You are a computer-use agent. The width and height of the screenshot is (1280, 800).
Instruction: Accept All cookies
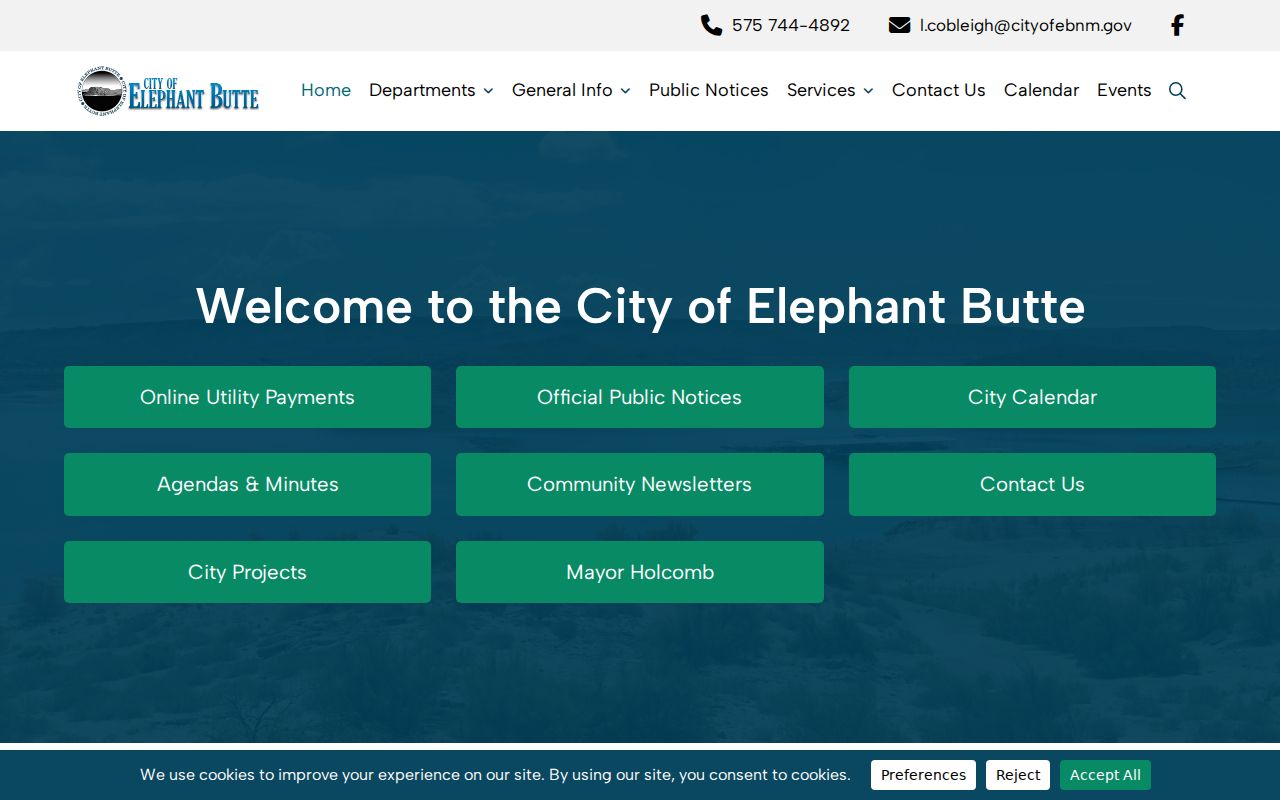[x=1105, y=775]
